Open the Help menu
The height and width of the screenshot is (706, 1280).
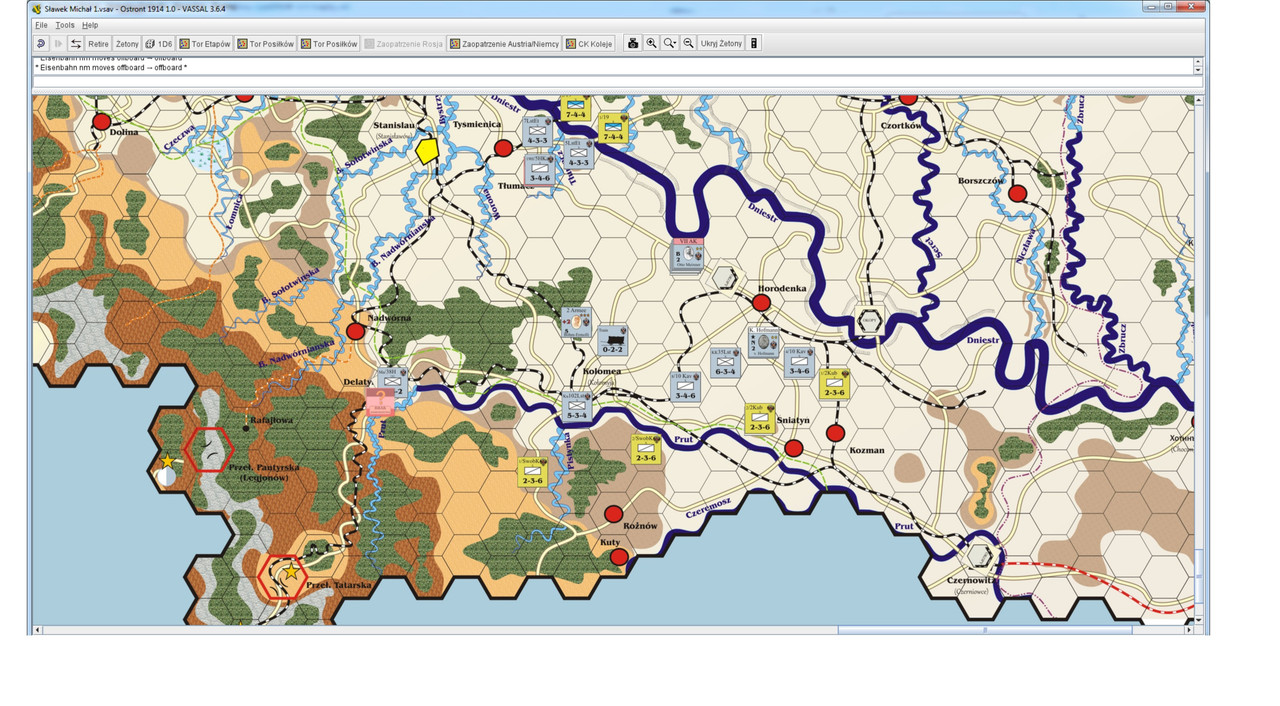(x=90, y=25)
